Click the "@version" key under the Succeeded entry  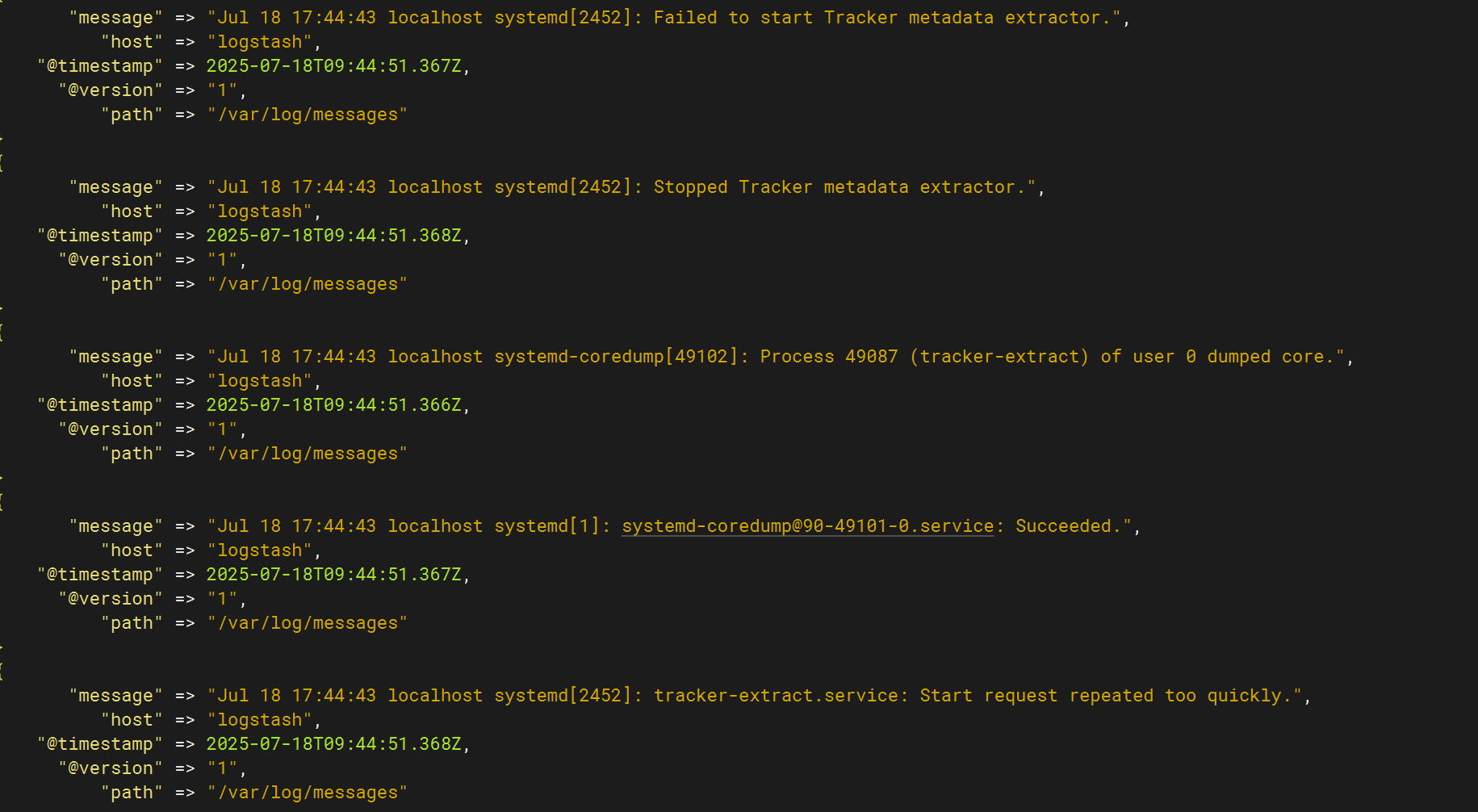111,599
